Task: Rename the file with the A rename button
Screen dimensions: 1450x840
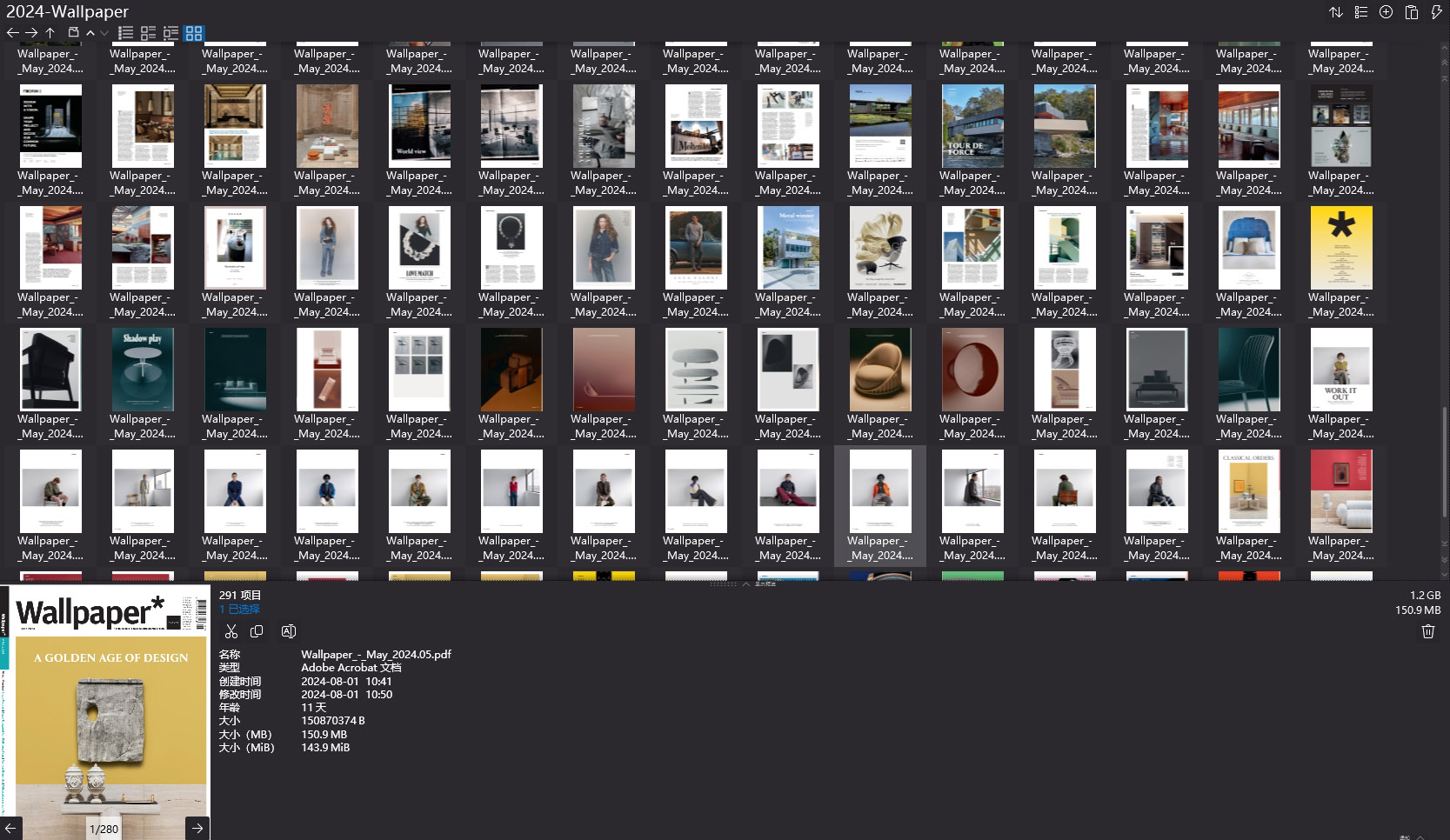Action: pos(289,631)
